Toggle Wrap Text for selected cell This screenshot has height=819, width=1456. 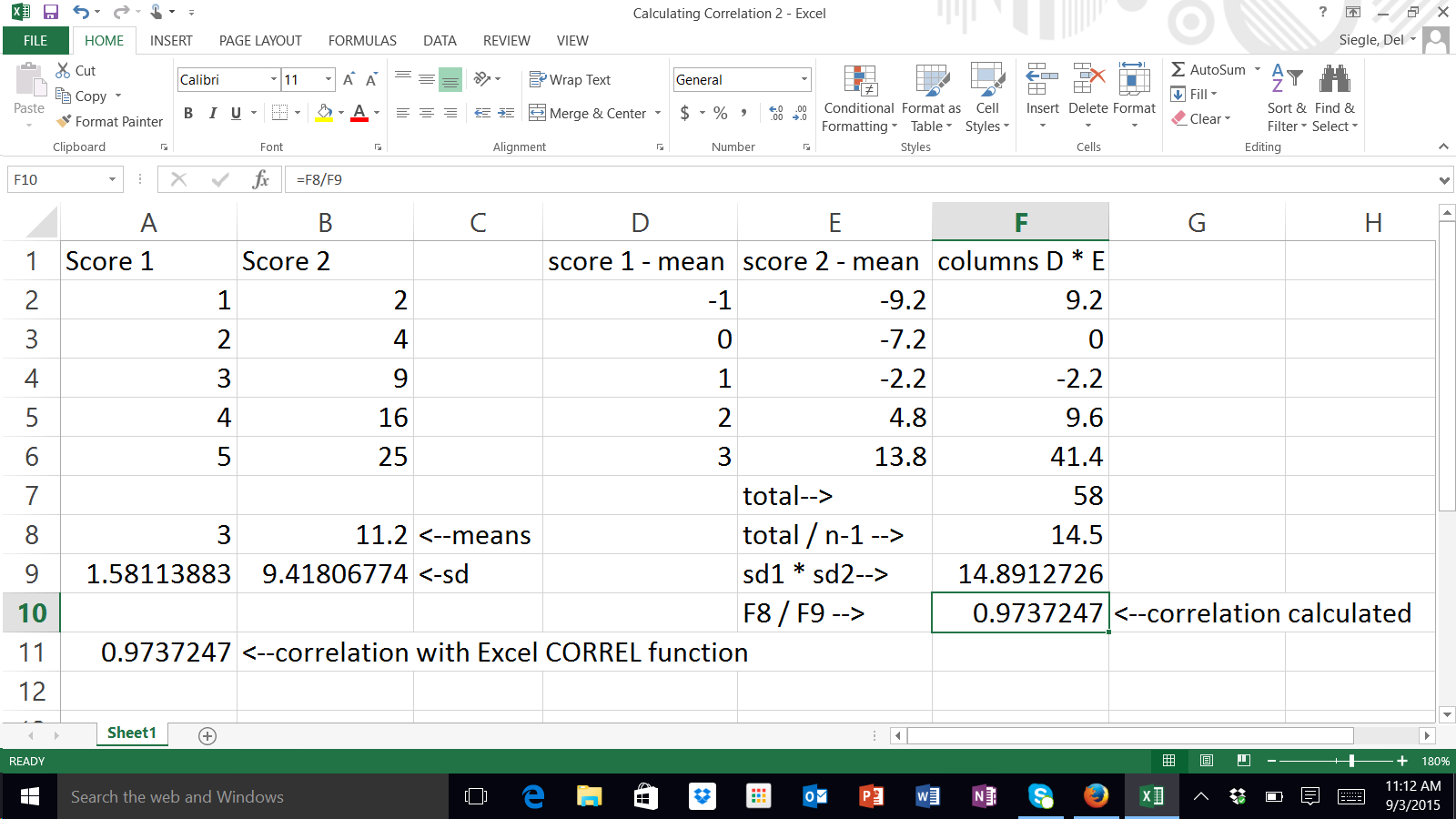coord(571,80)
